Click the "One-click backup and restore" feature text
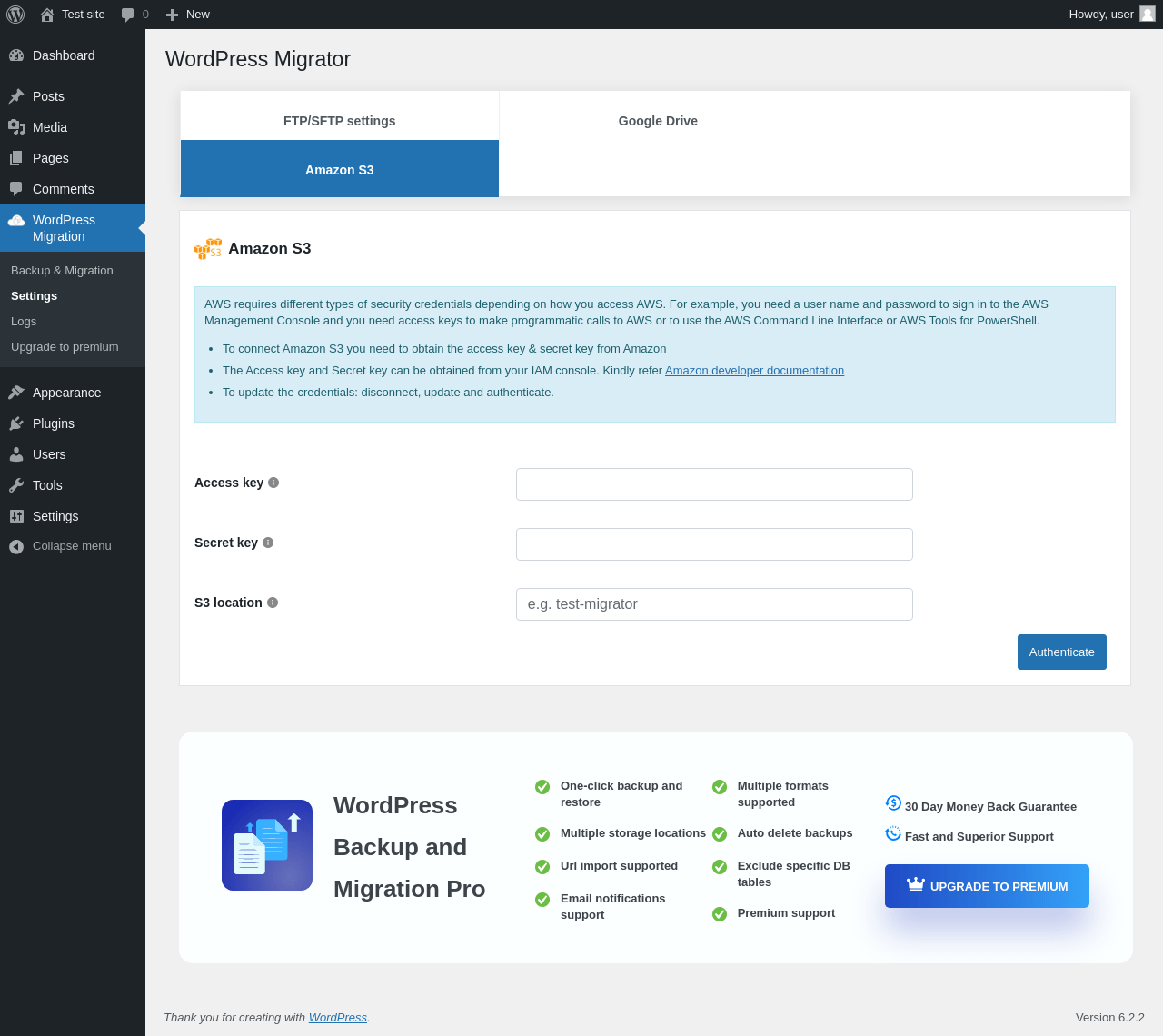The height and width of the screenshot is (1036, 1163). pyautogui.click(x=621, y=794)
